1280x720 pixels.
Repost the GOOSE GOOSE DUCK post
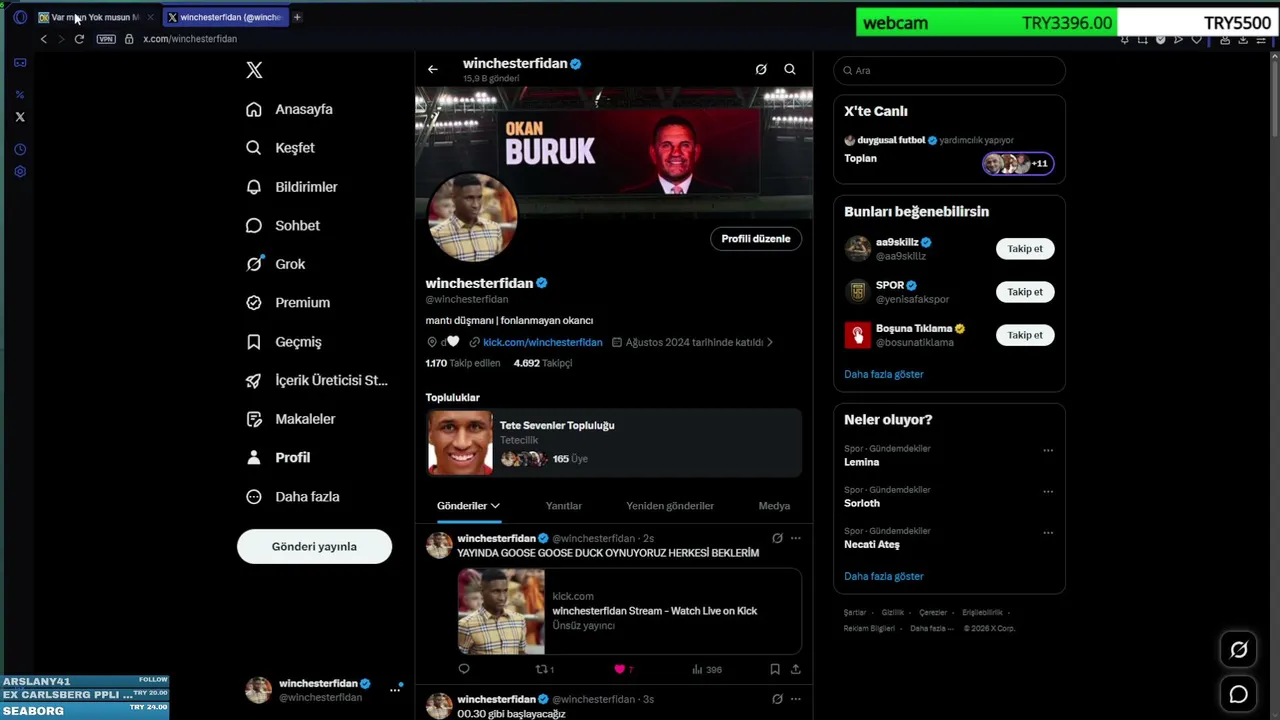point(545,669)
